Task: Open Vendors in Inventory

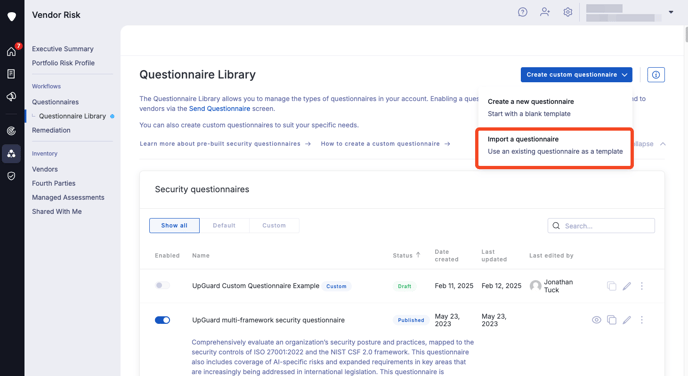Action: [45, 169]
